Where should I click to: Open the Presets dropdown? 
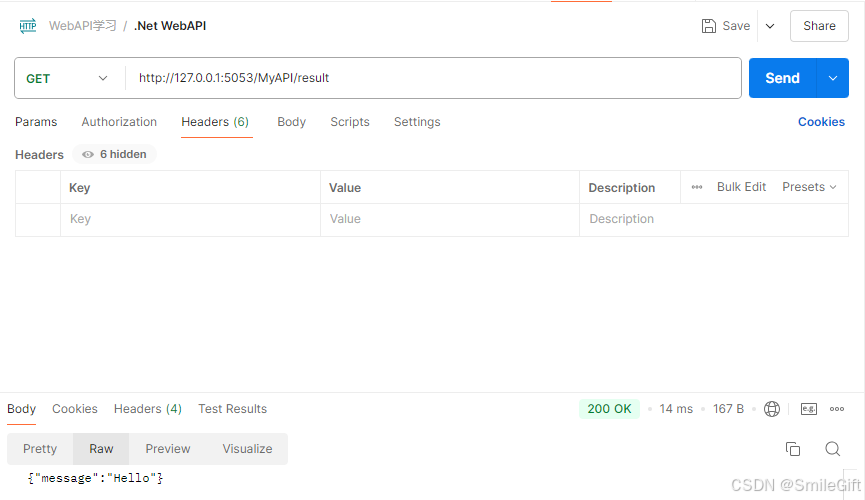click(x=809, y=187)
